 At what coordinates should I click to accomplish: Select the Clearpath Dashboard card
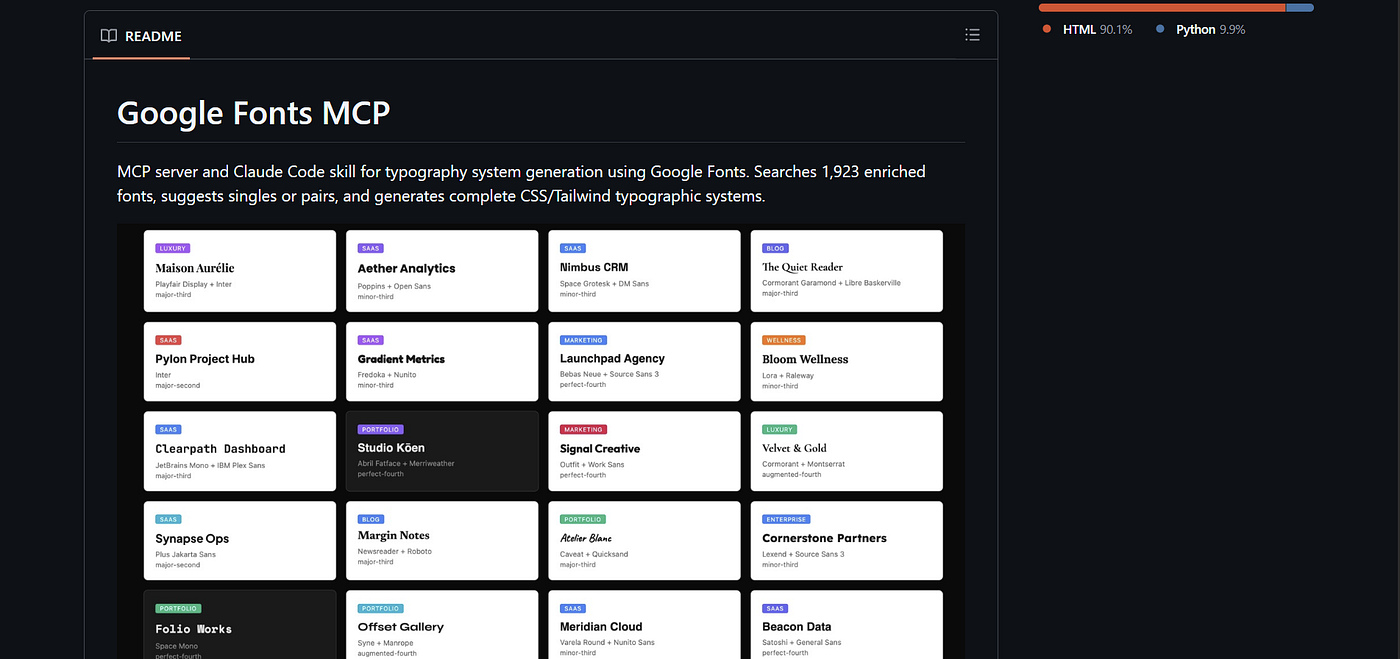[x=240, y=451]
